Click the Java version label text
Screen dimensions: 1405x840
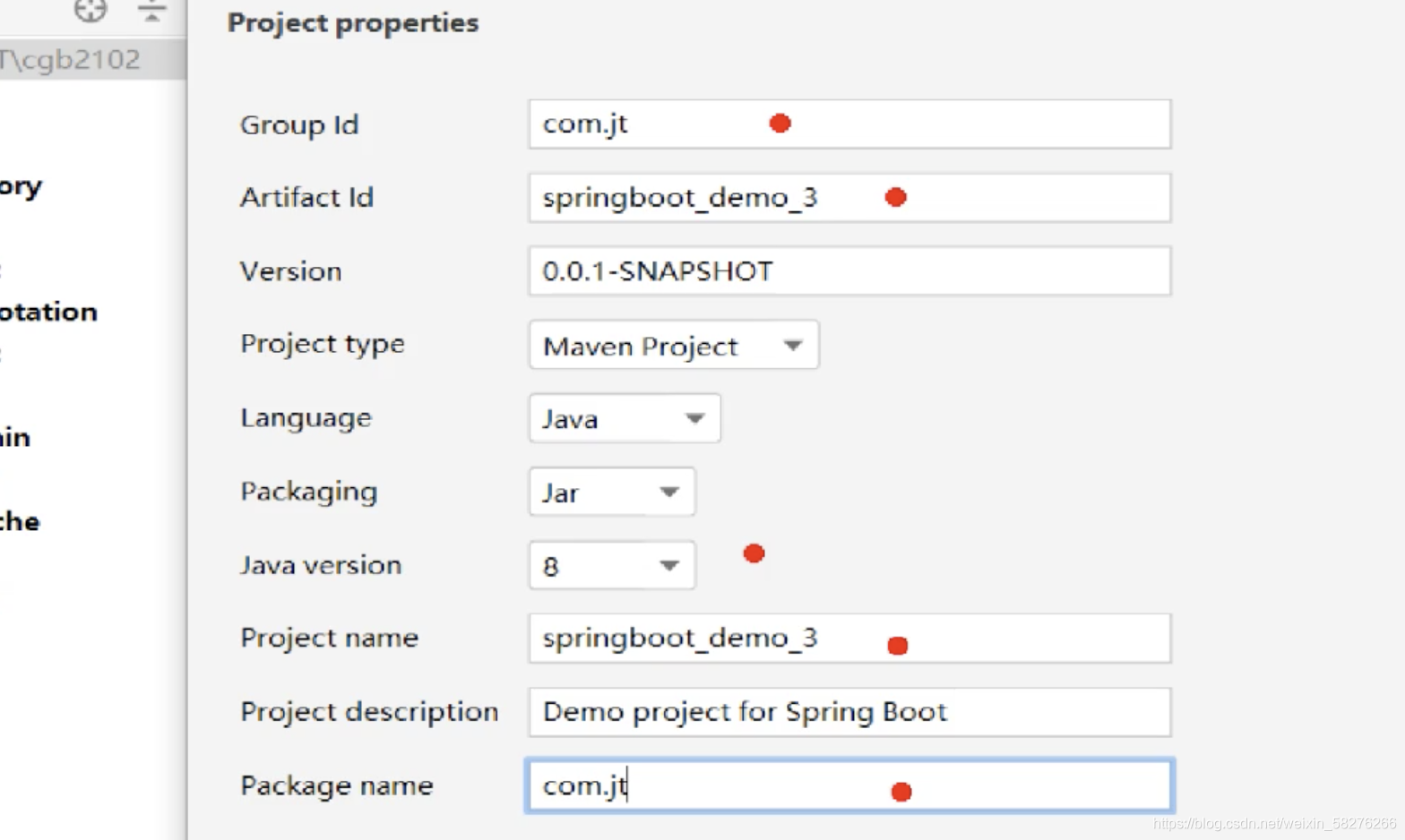321,565
